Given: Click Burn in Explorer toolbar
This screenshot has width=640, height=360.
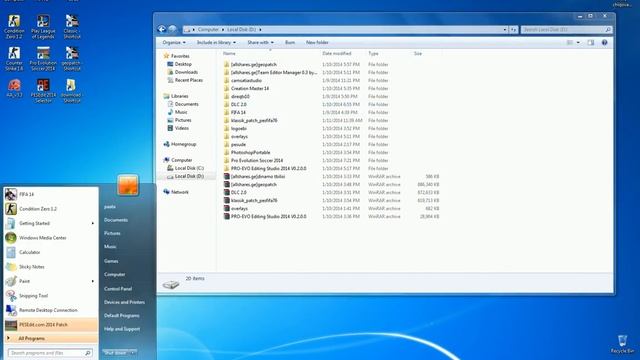Looking at the screenshot, I should [x=290, y=42].
